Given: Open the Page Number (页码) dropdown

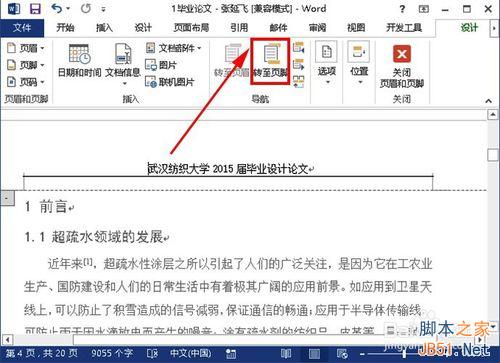Looking at the screenshot, I should pos(25,82).
